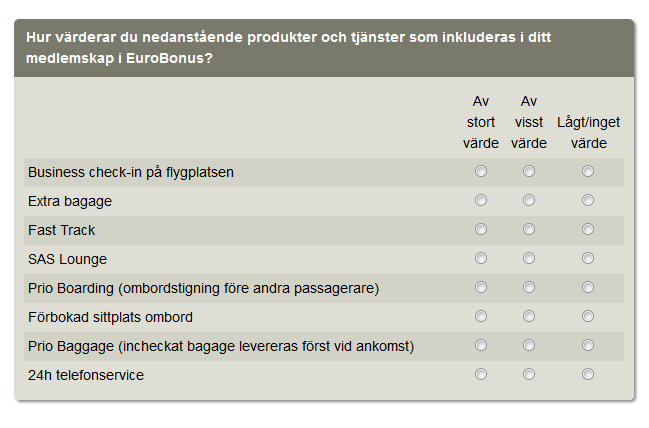Select 'Av stort värde' for Prio Baggage
The height and width of the screenshot is (428, 649).
(481, 345)
